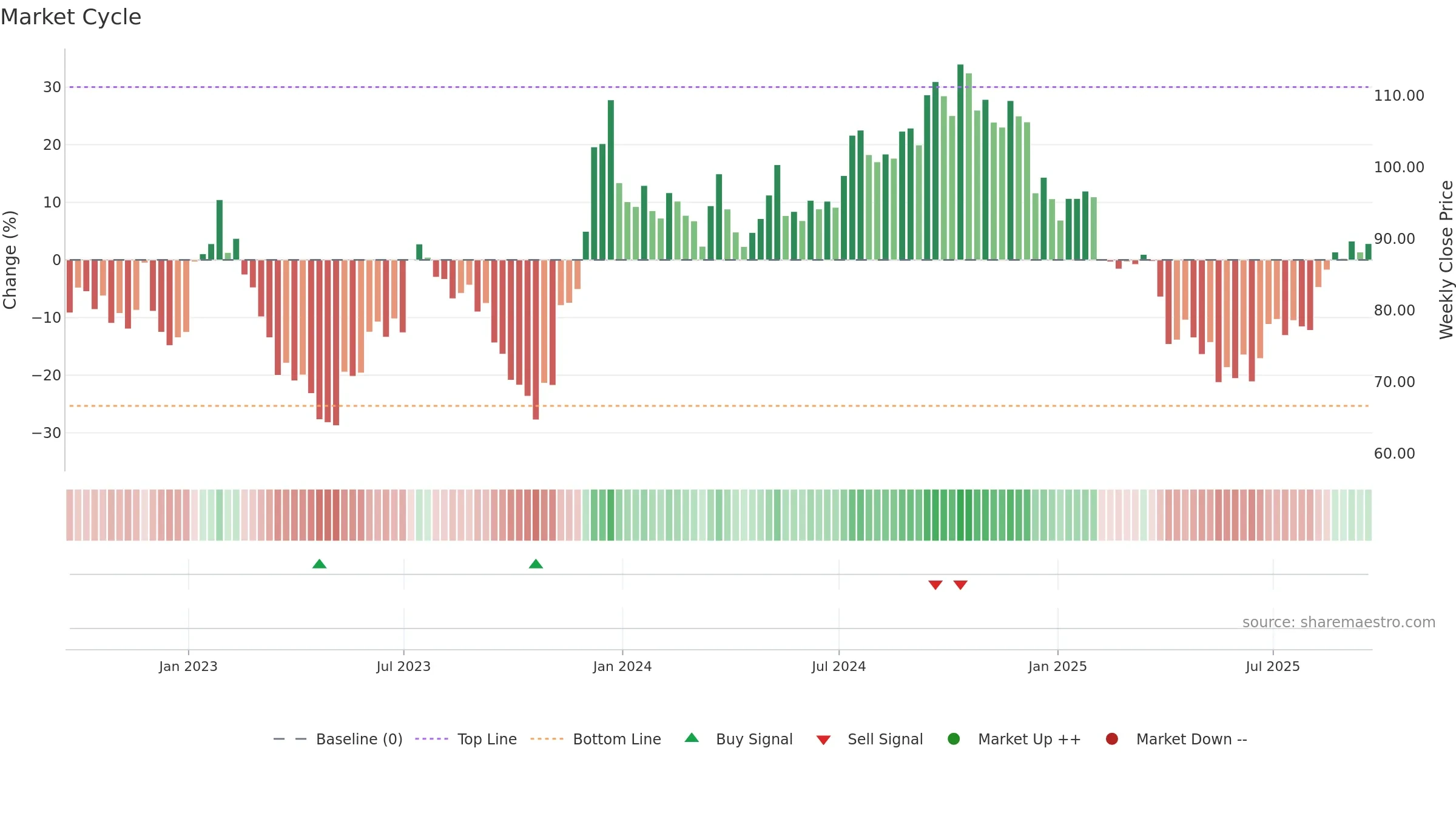Screen dimensions: 1456x819
Task: Click the Jan 2023 axis label
Action: (x=188, y=666)
